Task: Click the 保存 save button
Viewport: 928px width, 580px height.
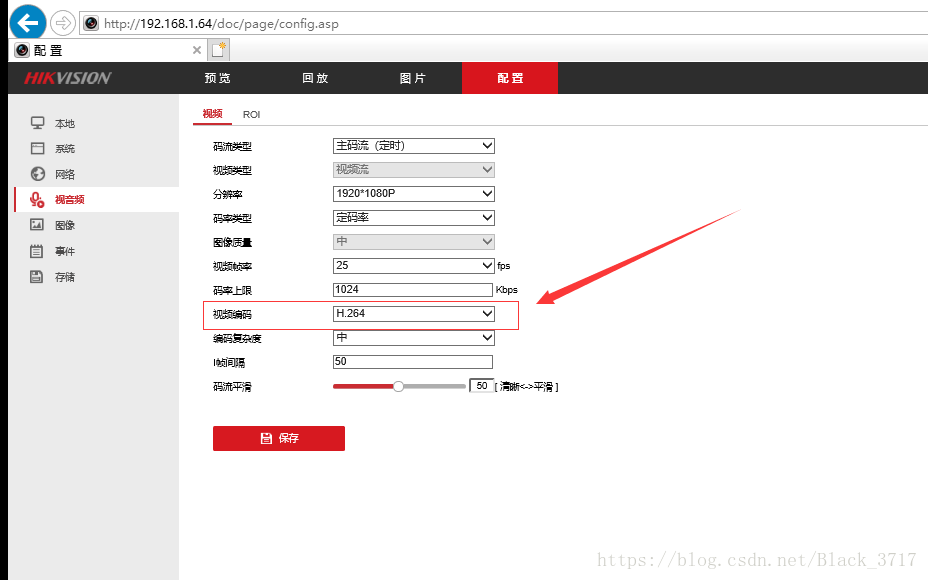Action: click(x=279, y=439)
